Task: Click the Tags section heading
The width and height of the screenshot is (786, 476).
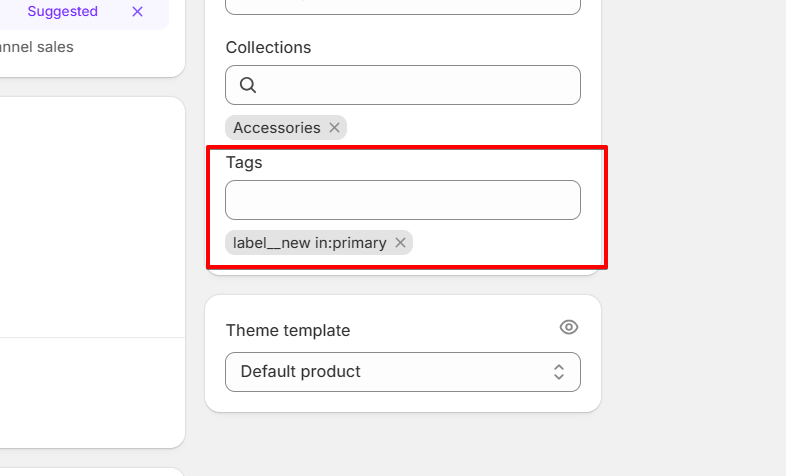Action: tap(244, 162)
